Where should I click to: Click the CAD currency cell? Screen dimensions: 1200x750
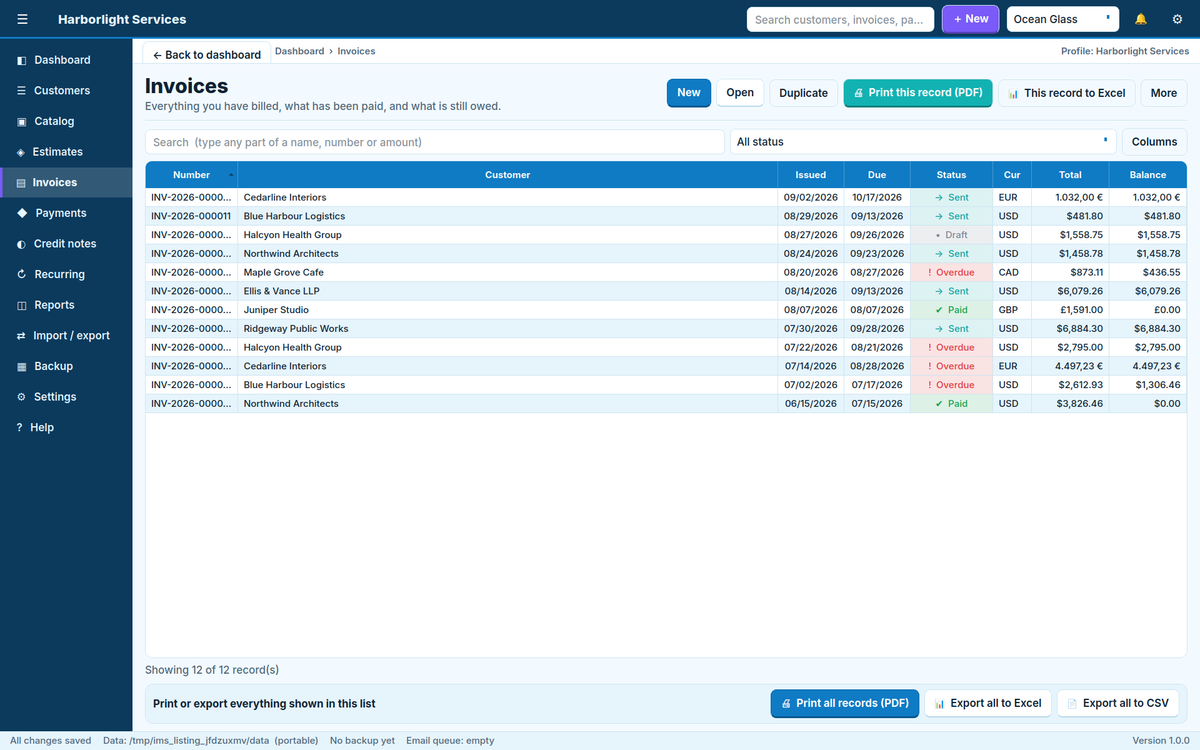[x=1012, y=272]
